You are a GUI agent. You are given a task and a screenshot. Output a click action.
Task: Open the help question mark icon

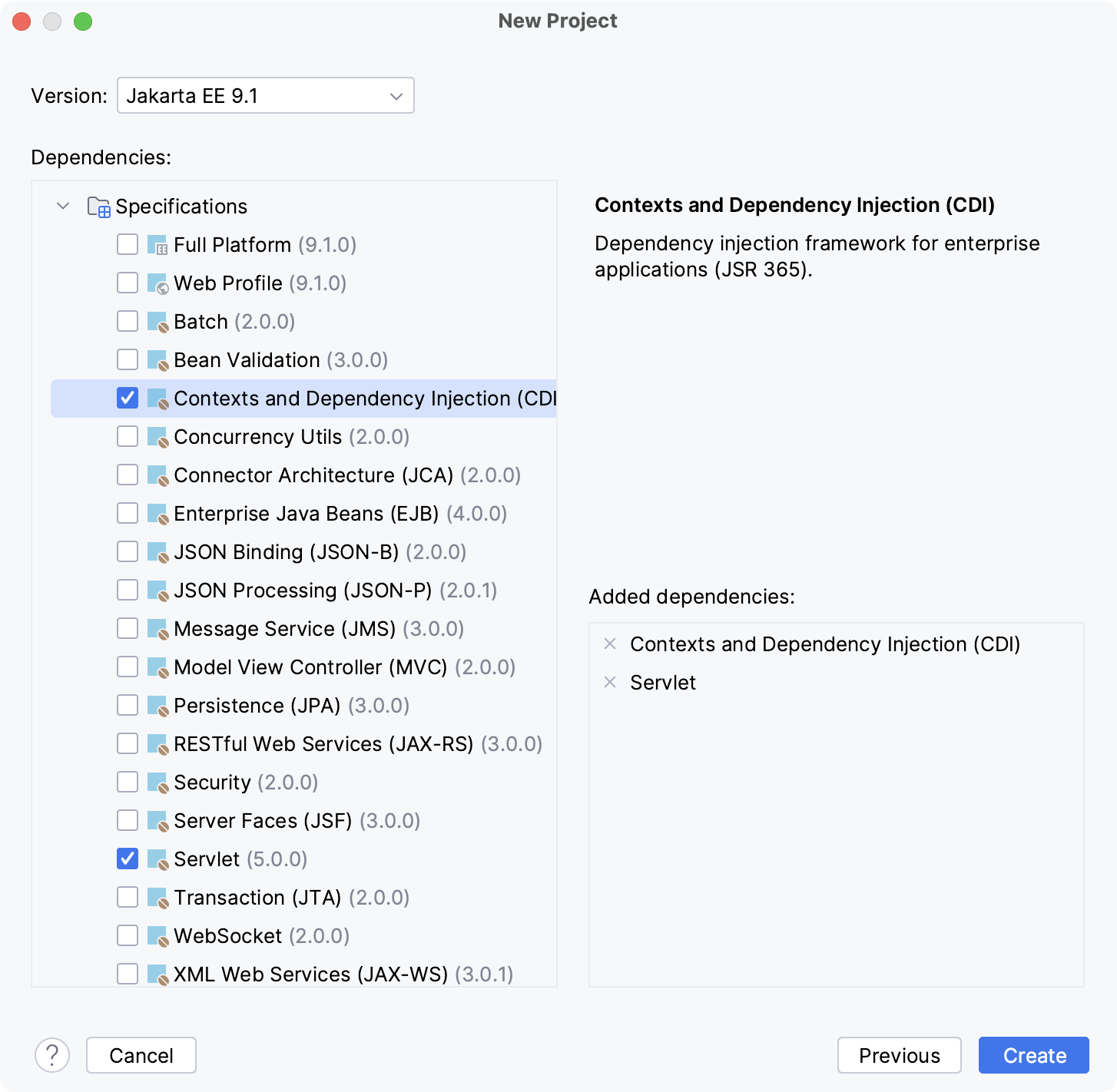pyautogui.click(x=52, y=1055)
